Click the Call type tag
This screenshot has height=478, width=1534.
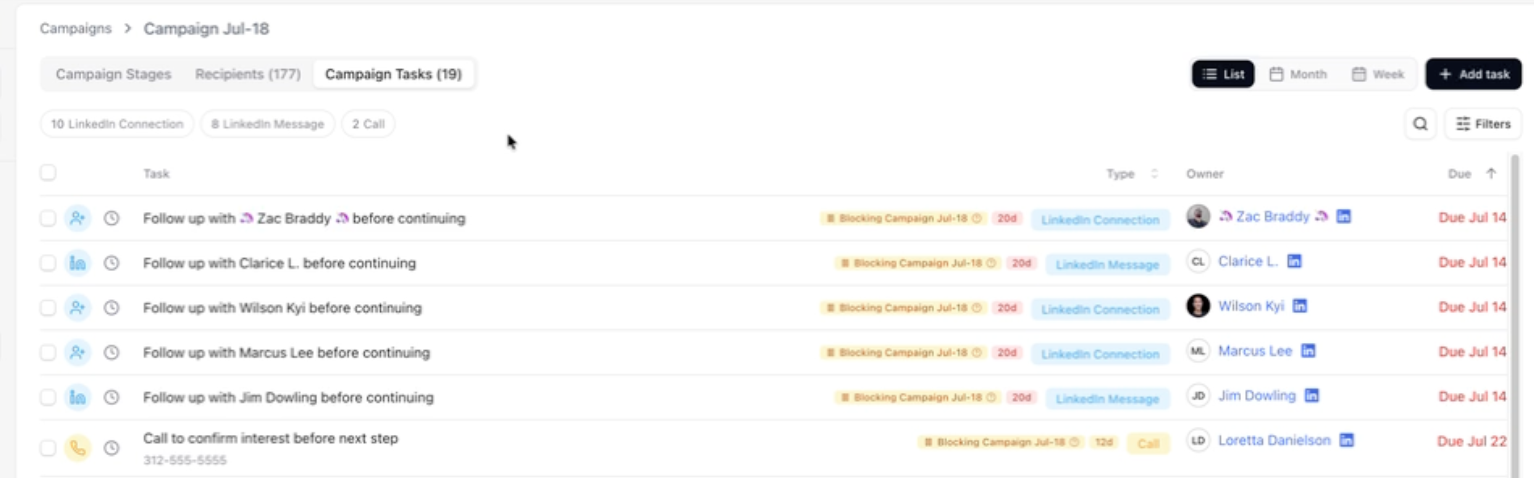pyautogui.click(x=1148, y=443)
